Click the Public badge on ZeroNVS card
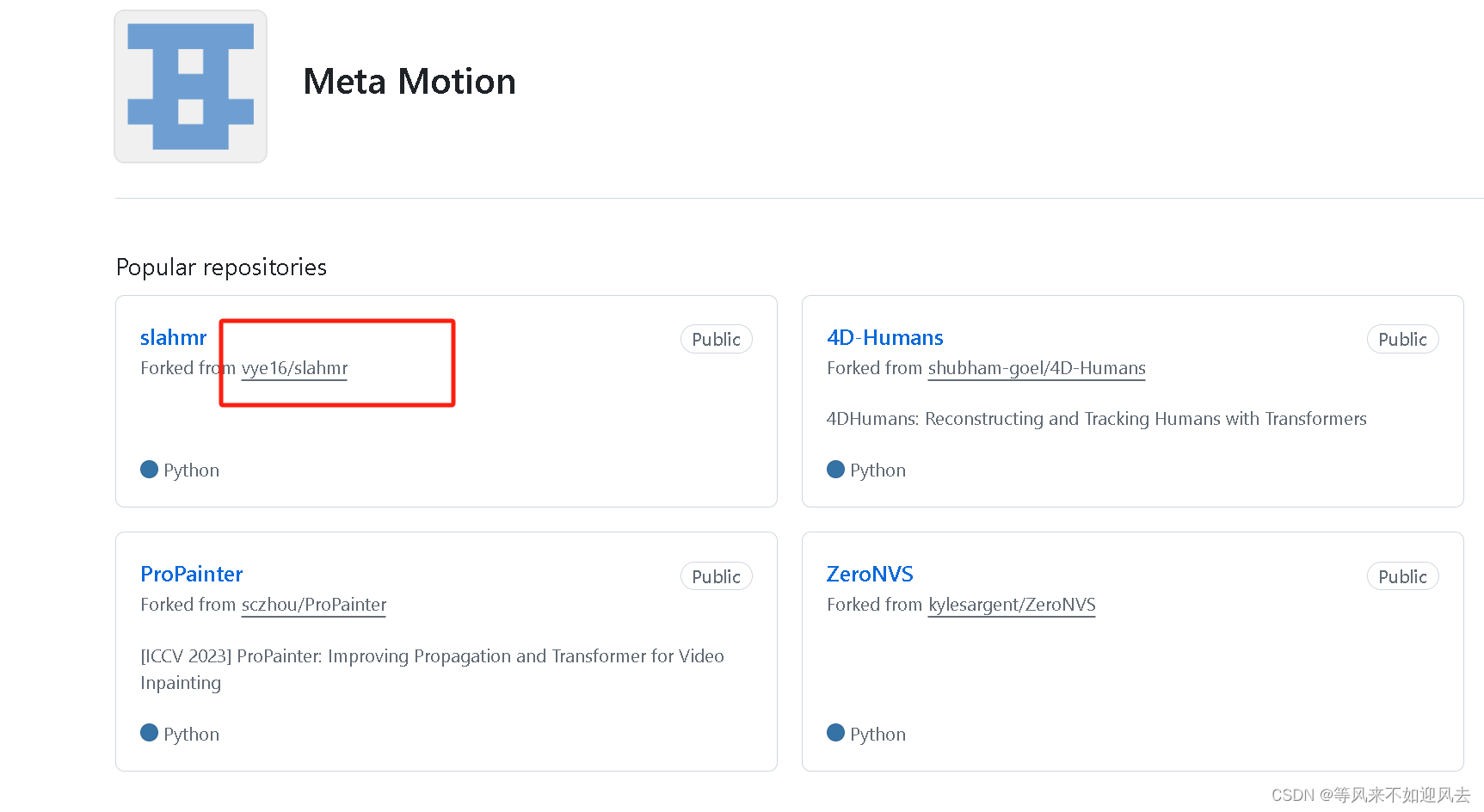 1402,576
